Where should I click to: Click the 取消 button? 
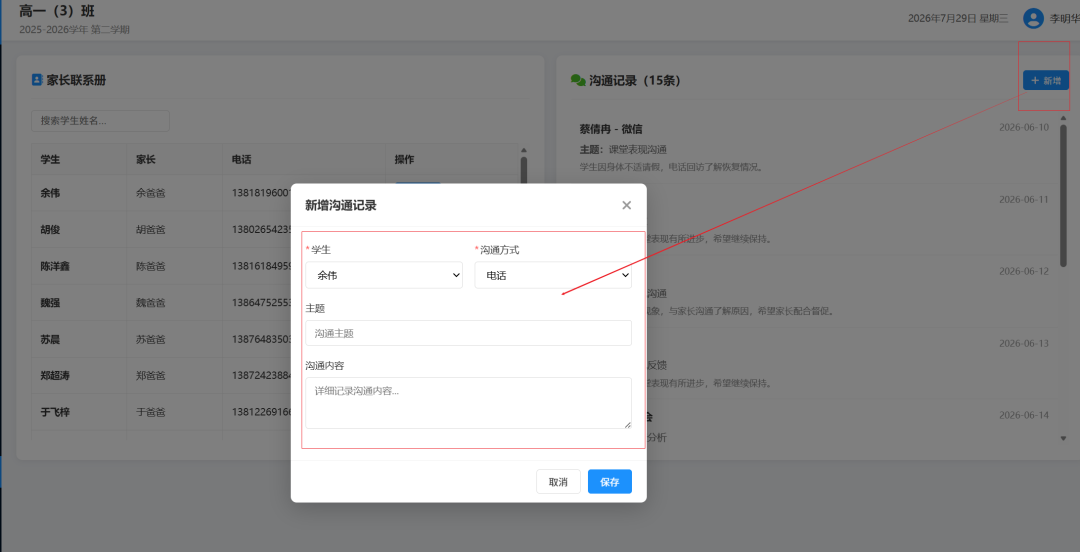[558, 482]
